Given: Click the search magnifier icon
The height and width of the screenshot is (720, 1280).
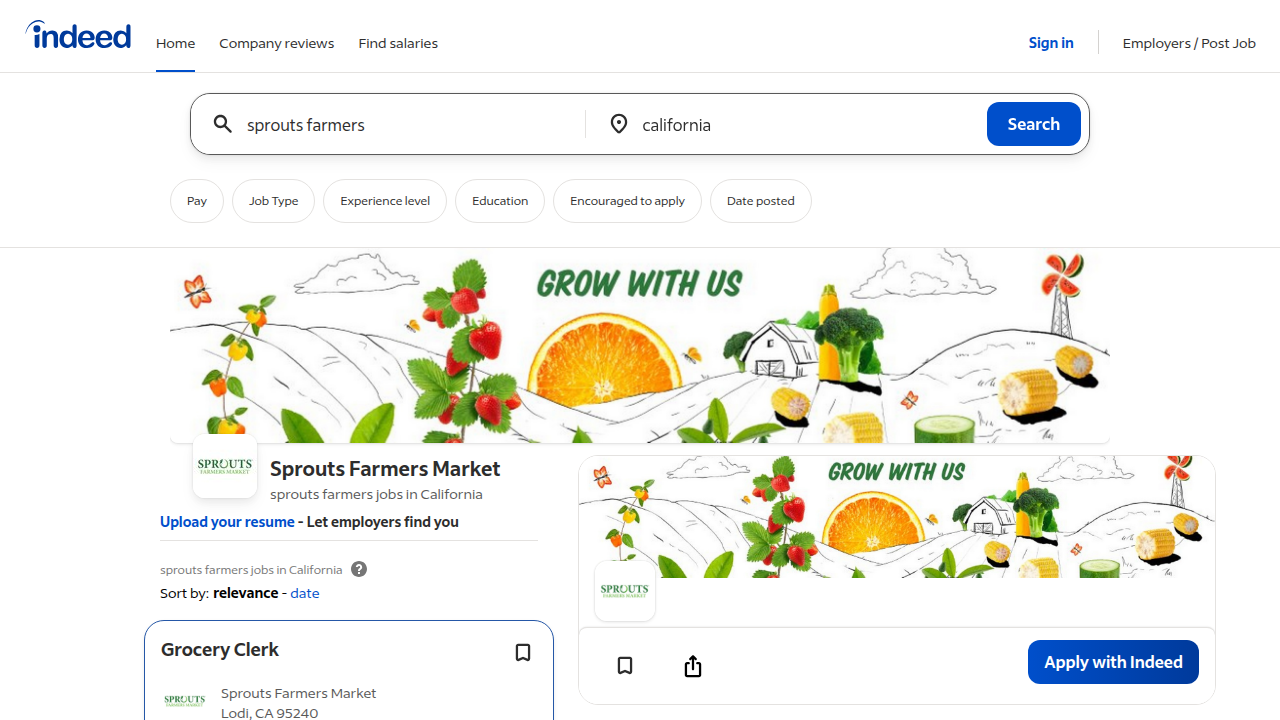Looking at the screenshot, I should [222, 124].
